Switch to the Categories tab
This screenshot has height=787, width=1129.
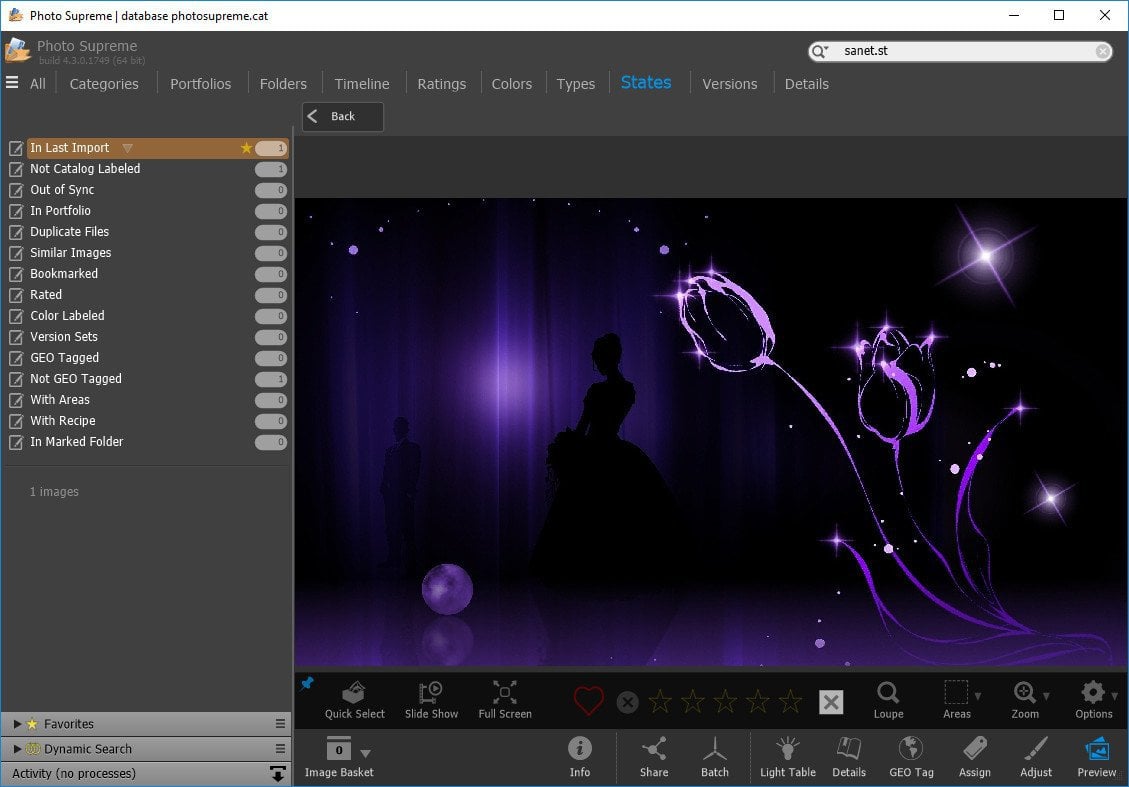coord(104,84)
